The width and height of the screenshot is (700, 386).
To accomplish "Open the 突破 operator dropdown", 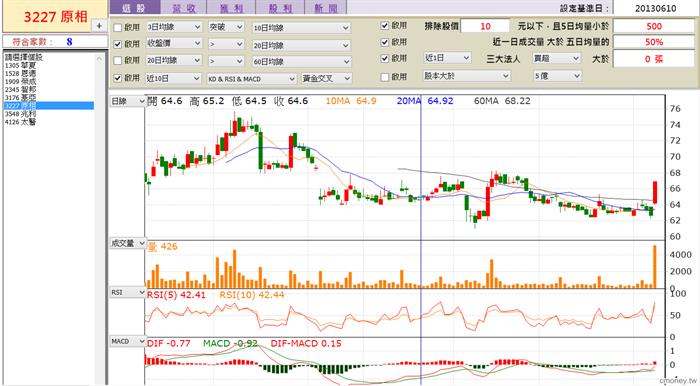I will (226, 27).
